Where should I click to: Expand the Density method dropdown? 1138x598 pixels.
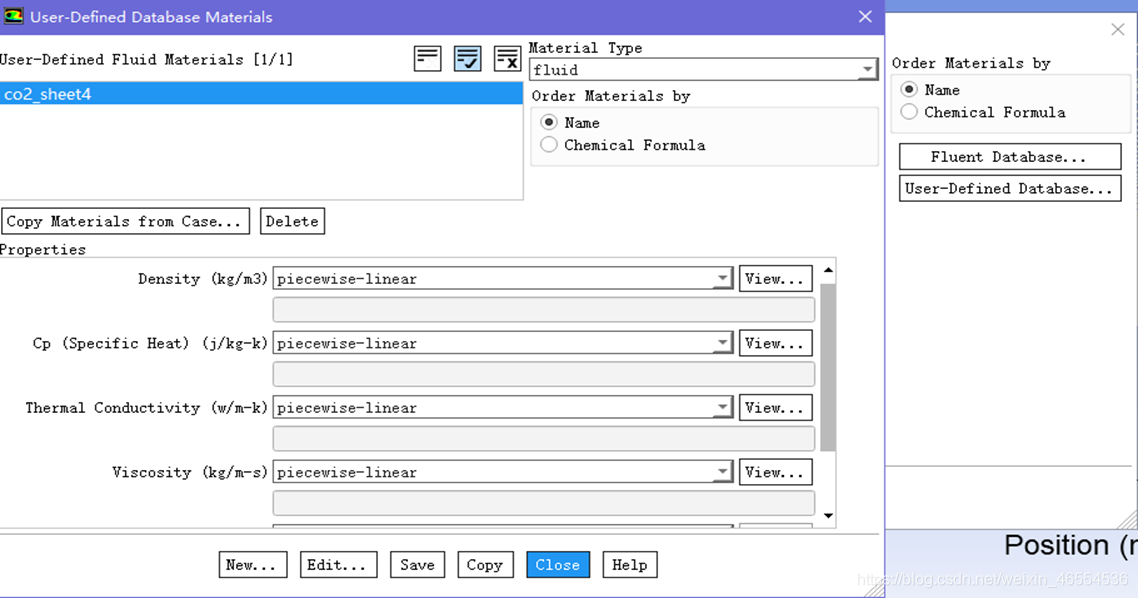point(722,279)
